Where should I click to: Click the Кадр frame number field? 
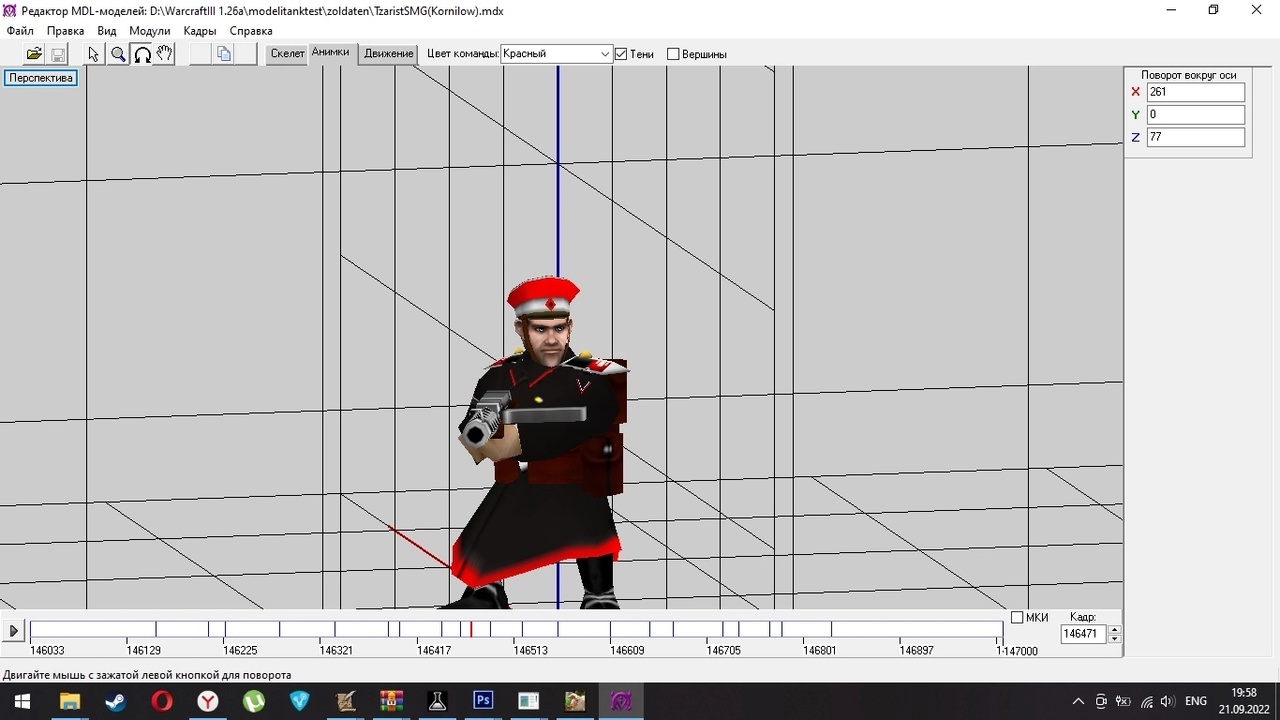(1084, 634)
